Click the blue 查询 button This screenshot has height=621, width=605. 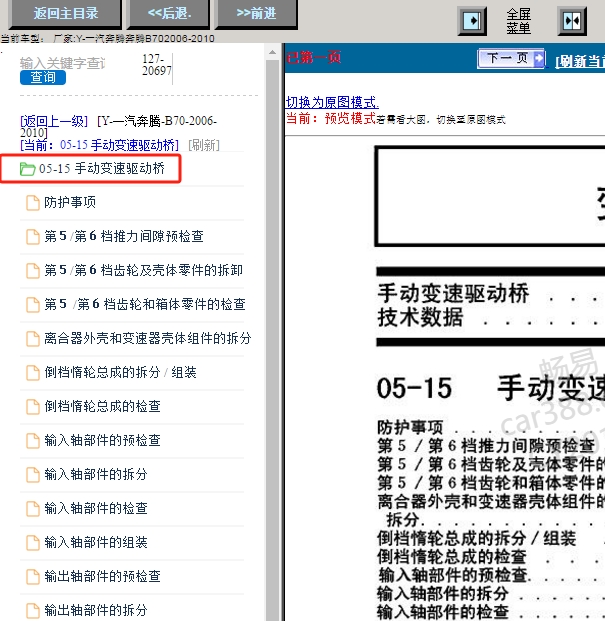coord(43,77)
